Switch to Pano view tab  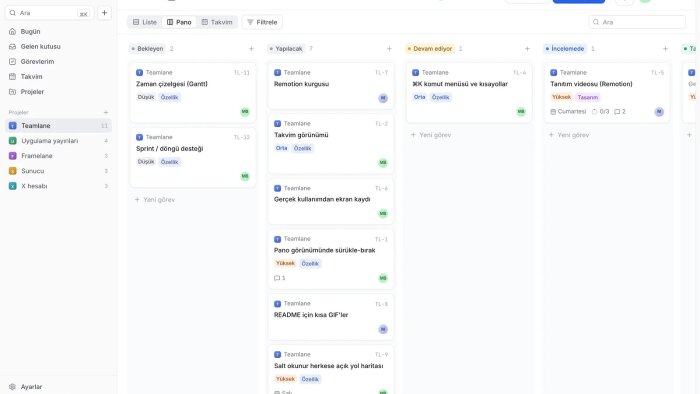(179, 22)
